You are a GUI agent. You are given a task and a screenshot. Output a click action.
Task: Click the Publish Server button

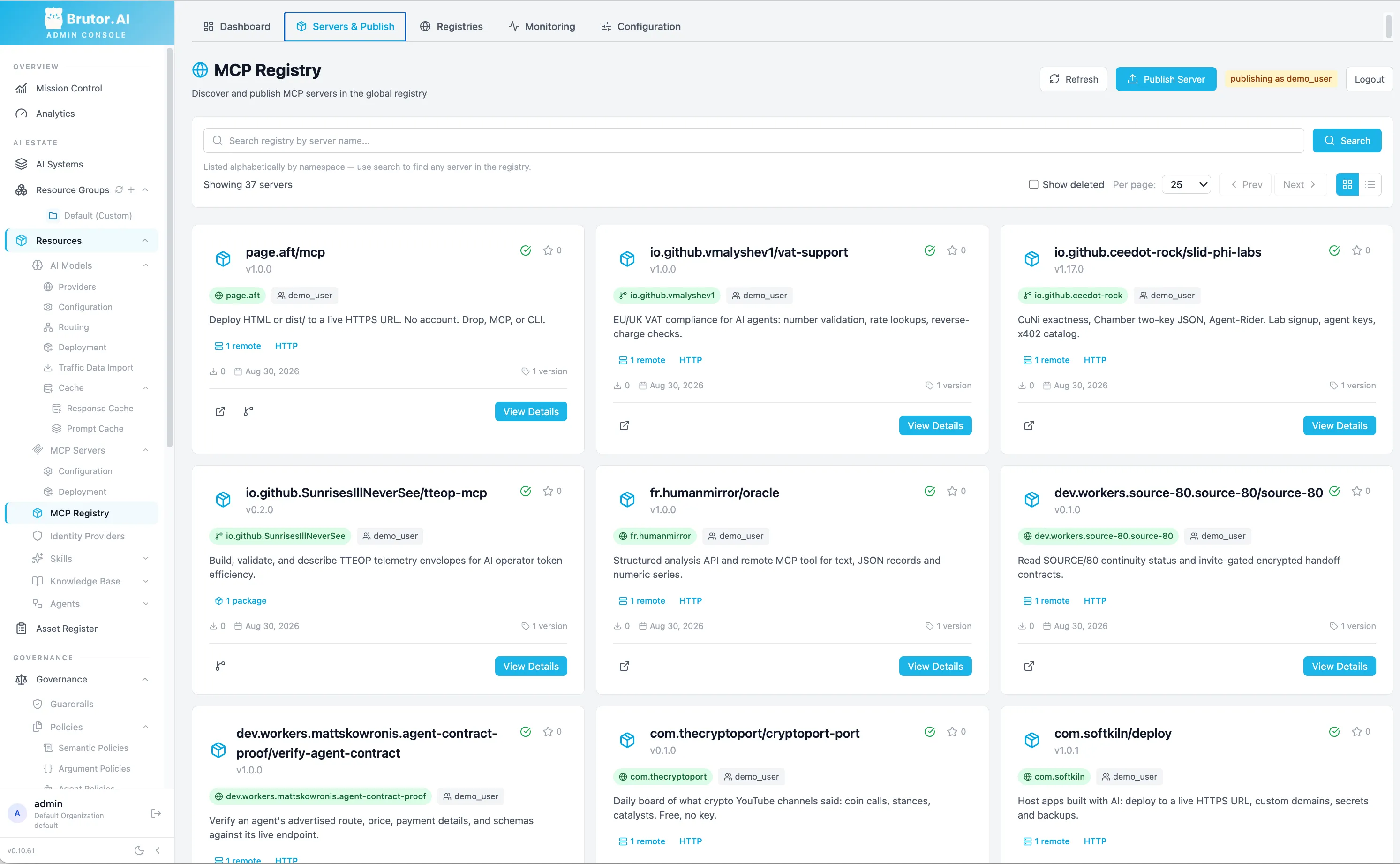1166,79
